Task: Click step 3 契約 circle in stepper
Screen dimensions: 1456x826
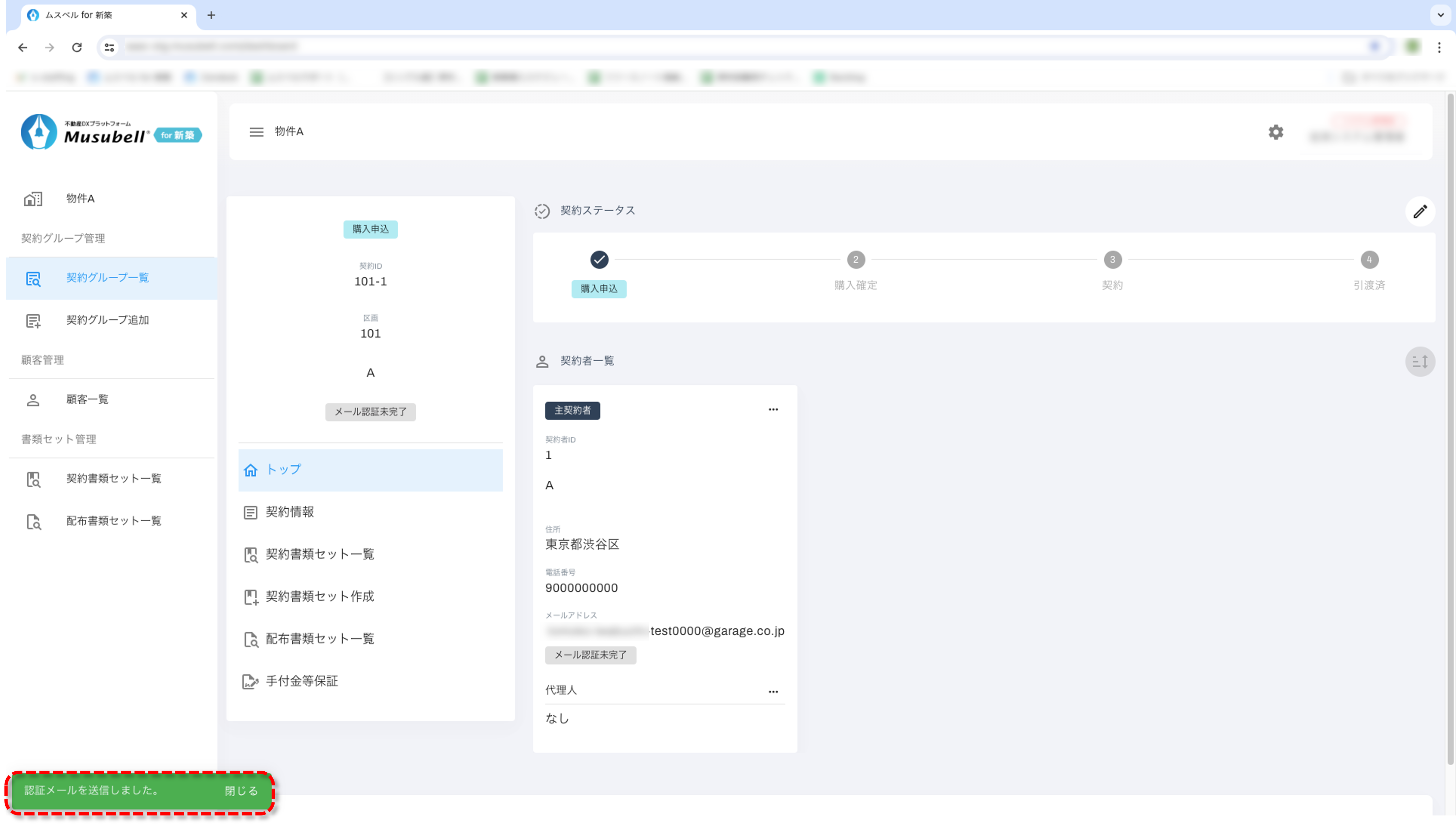Action: [1112, 260]
